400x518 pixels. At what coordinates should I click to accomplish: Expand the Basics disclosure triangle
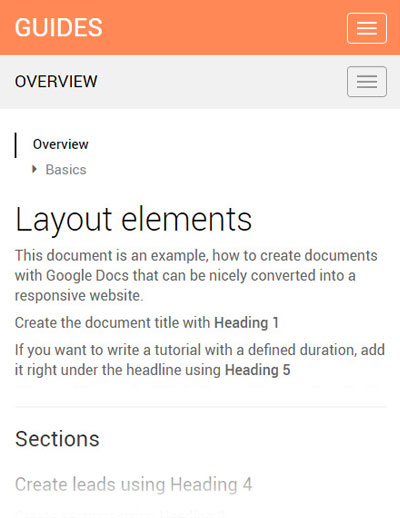pos(34,169)
